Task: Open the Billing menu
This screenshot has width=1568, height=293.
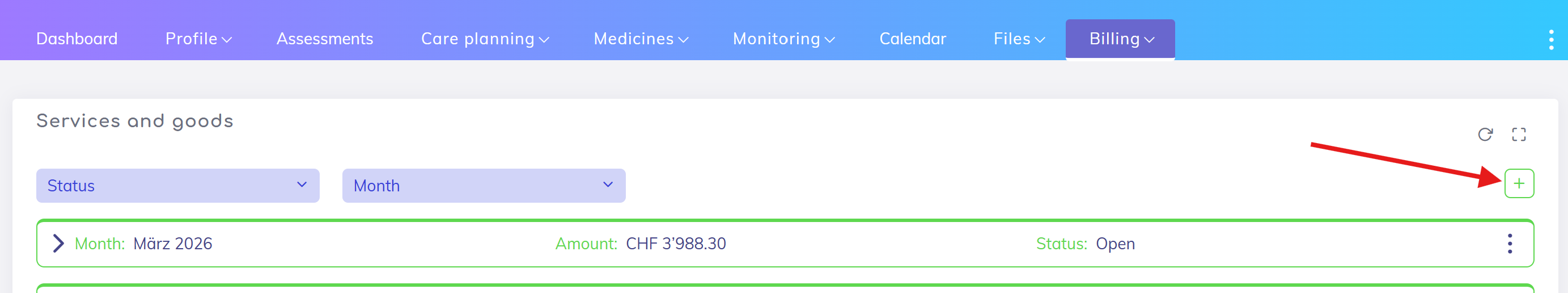Action: [x=1120, y=39]
